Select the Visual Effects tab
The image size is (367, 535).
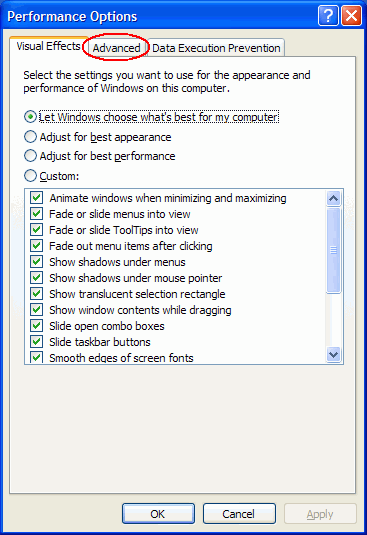49,46
